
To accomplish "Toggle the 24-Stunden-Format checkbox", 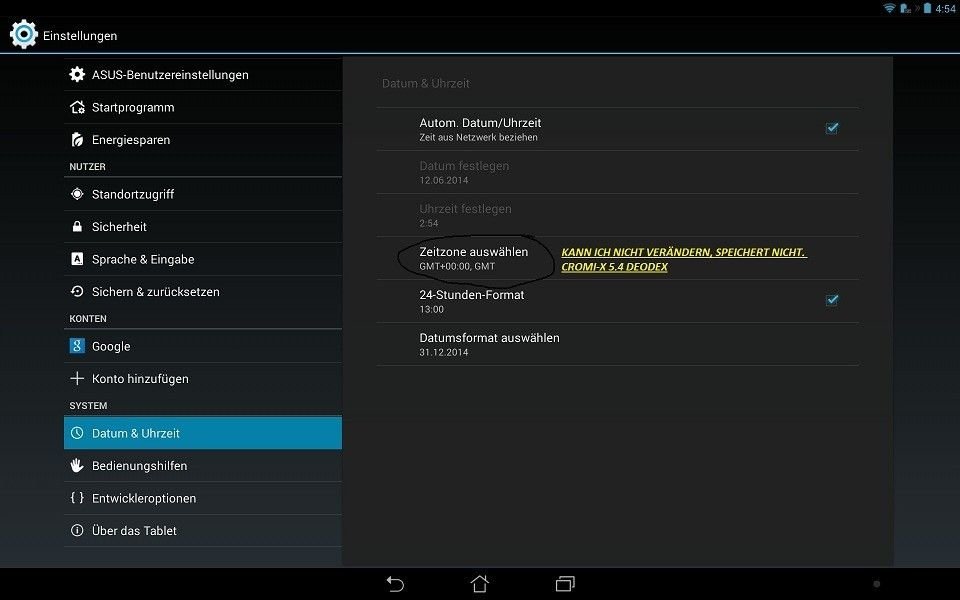I will 832,301.
